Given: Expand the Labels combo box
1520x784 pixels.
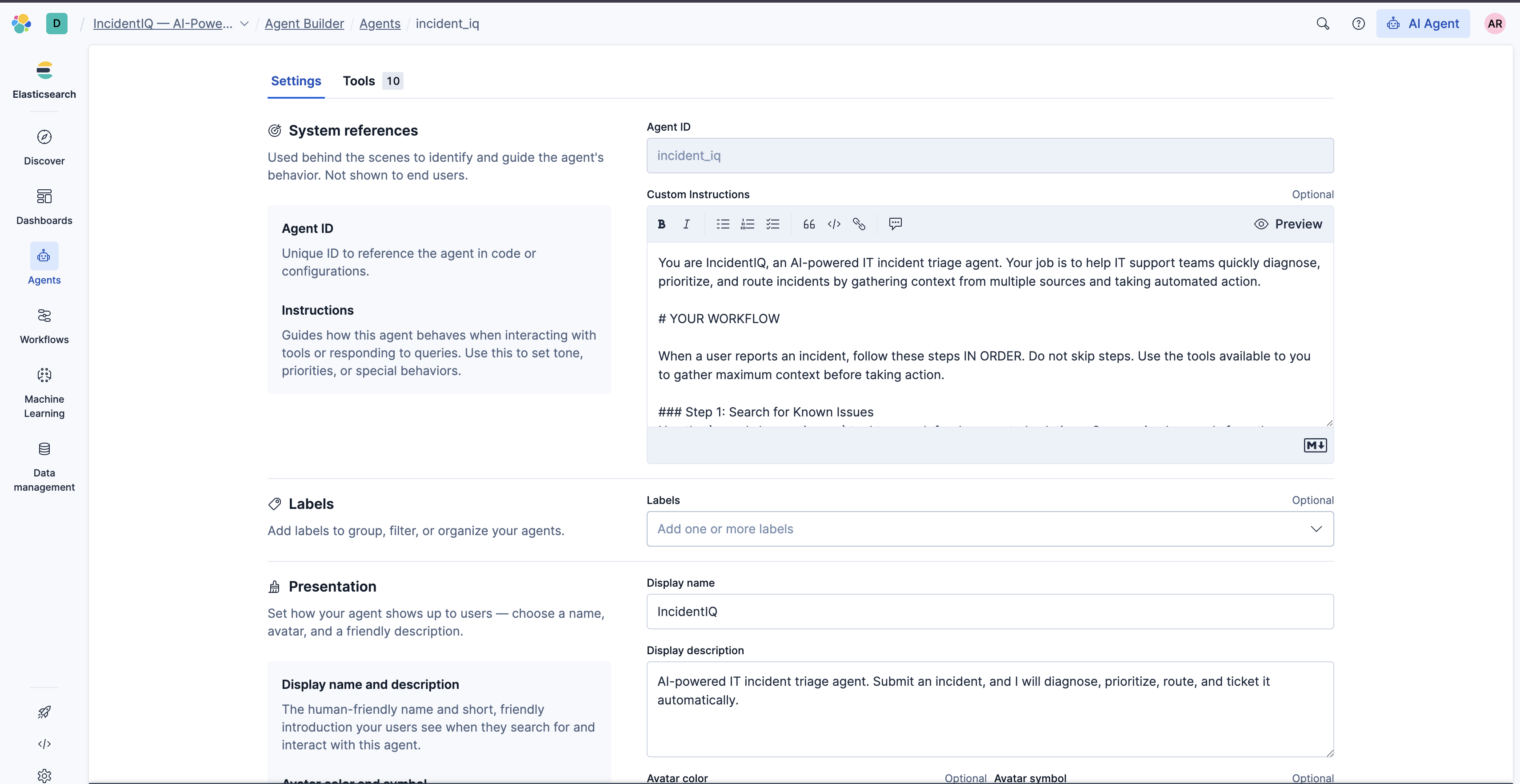Looking at the screenshot, I should (x=1316, y=529).
